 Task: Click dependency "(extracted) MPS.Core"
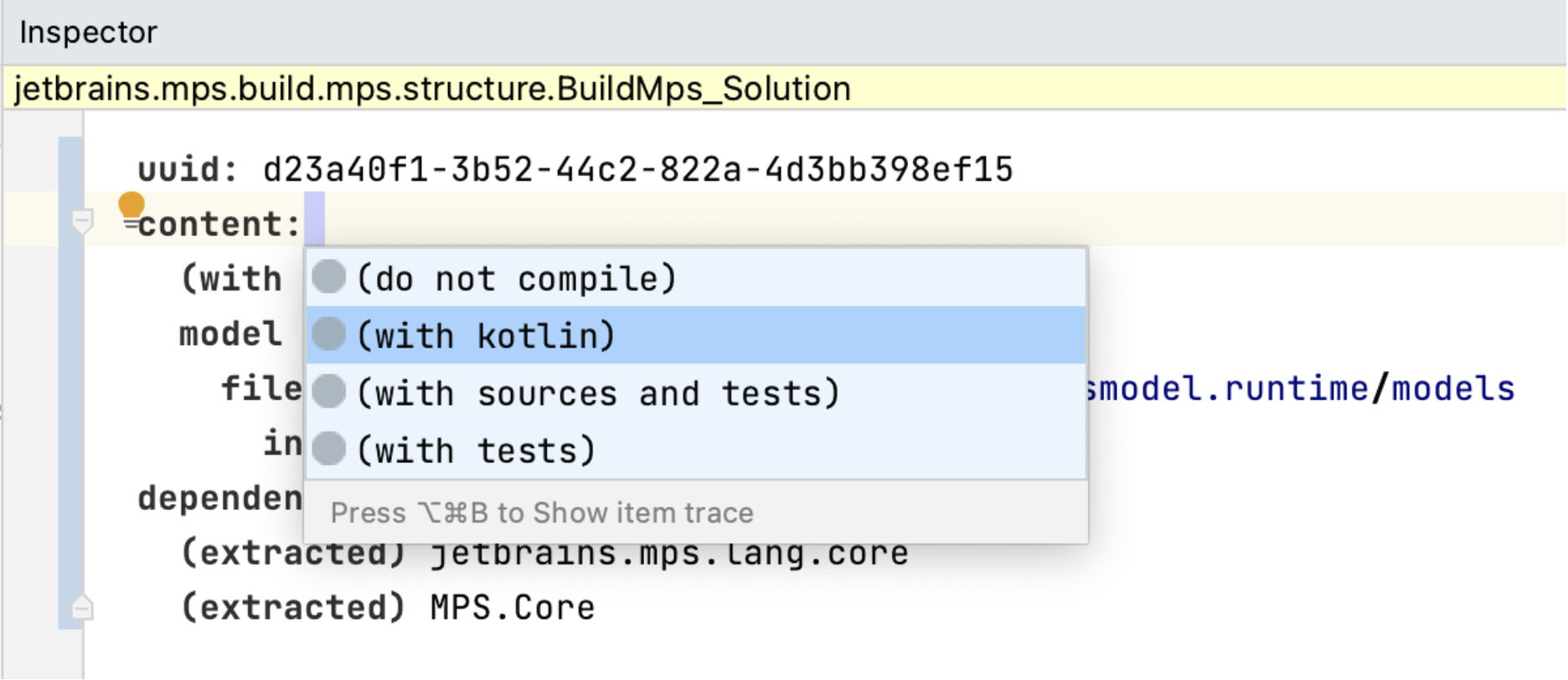[x=387, y=605]
